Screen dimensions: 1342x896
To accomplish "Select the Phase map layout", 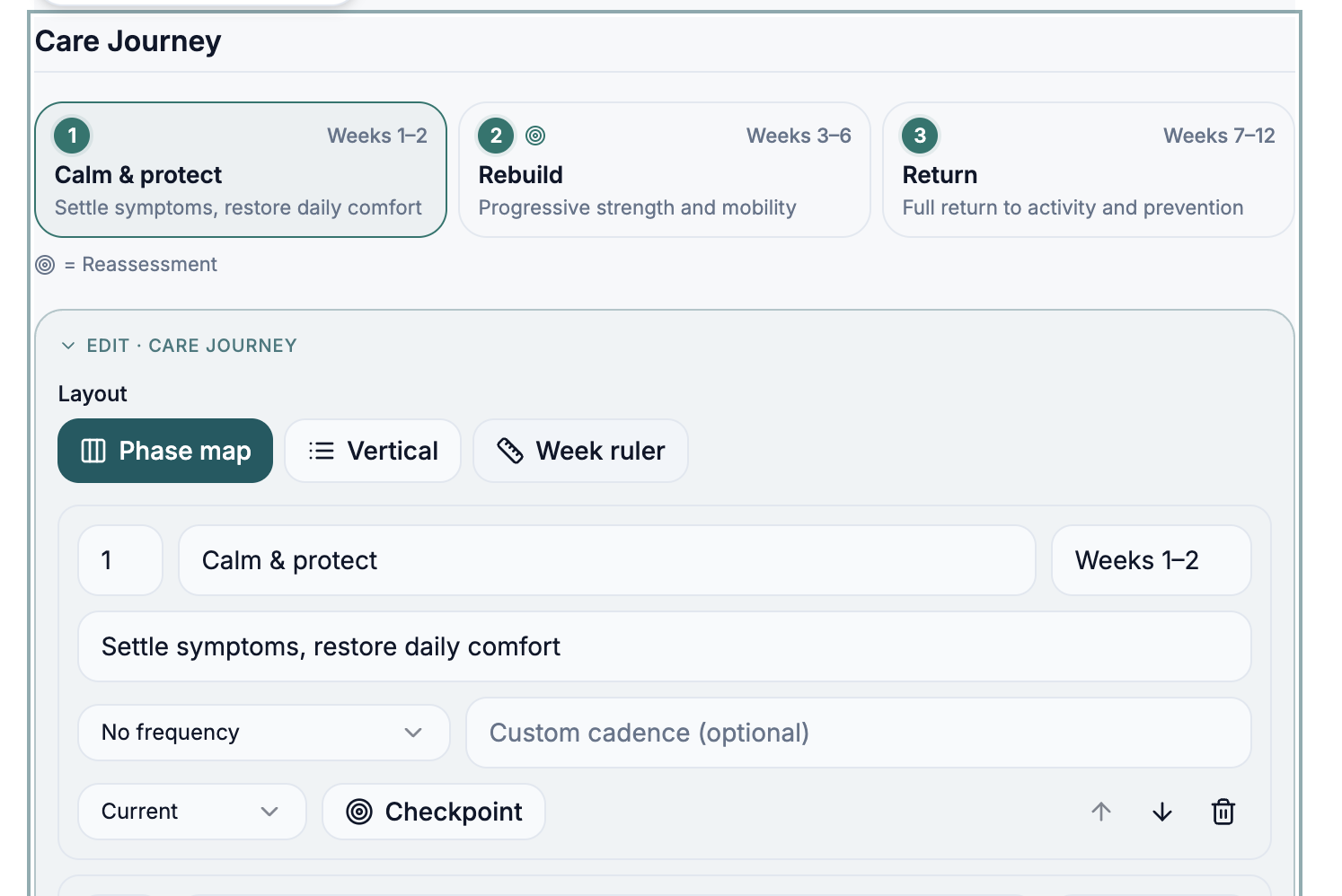I will tap(165, 451).
